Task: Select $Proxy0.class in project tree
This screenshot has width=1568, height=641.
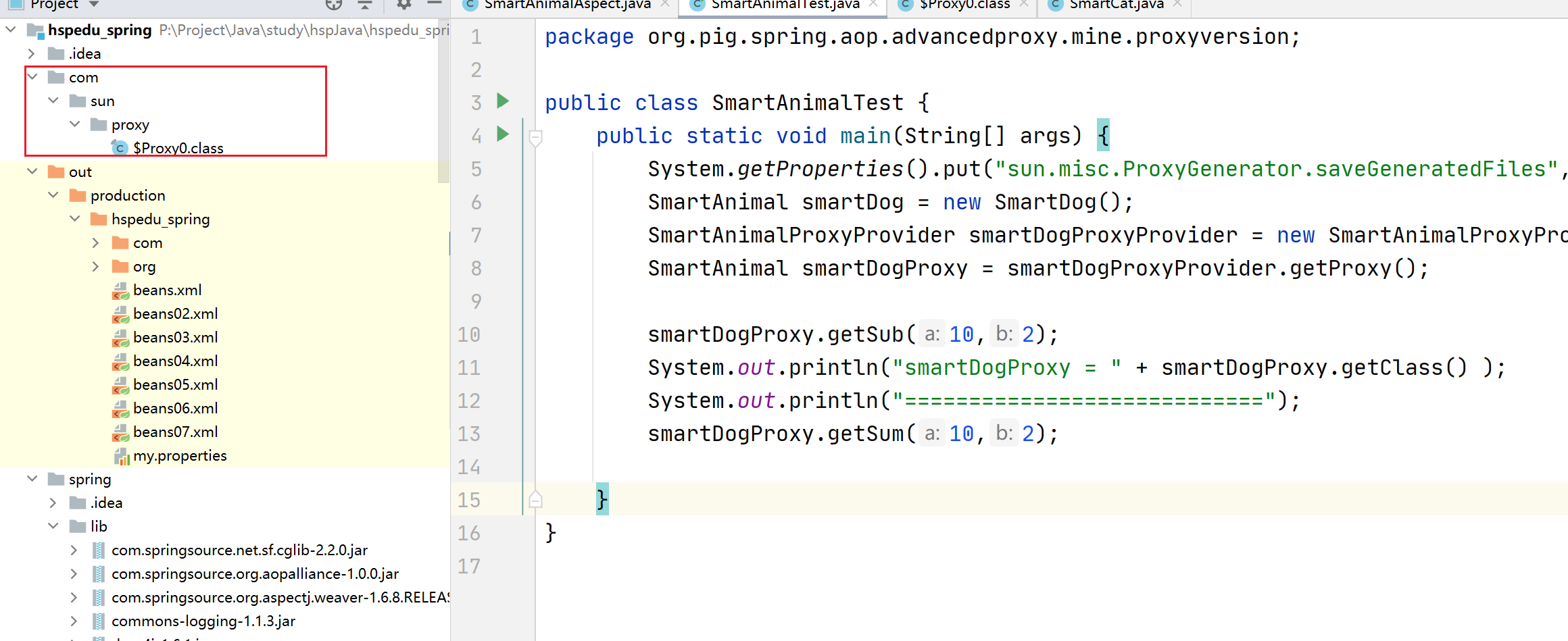Action: pyautogui.click(x=178, y=148)
